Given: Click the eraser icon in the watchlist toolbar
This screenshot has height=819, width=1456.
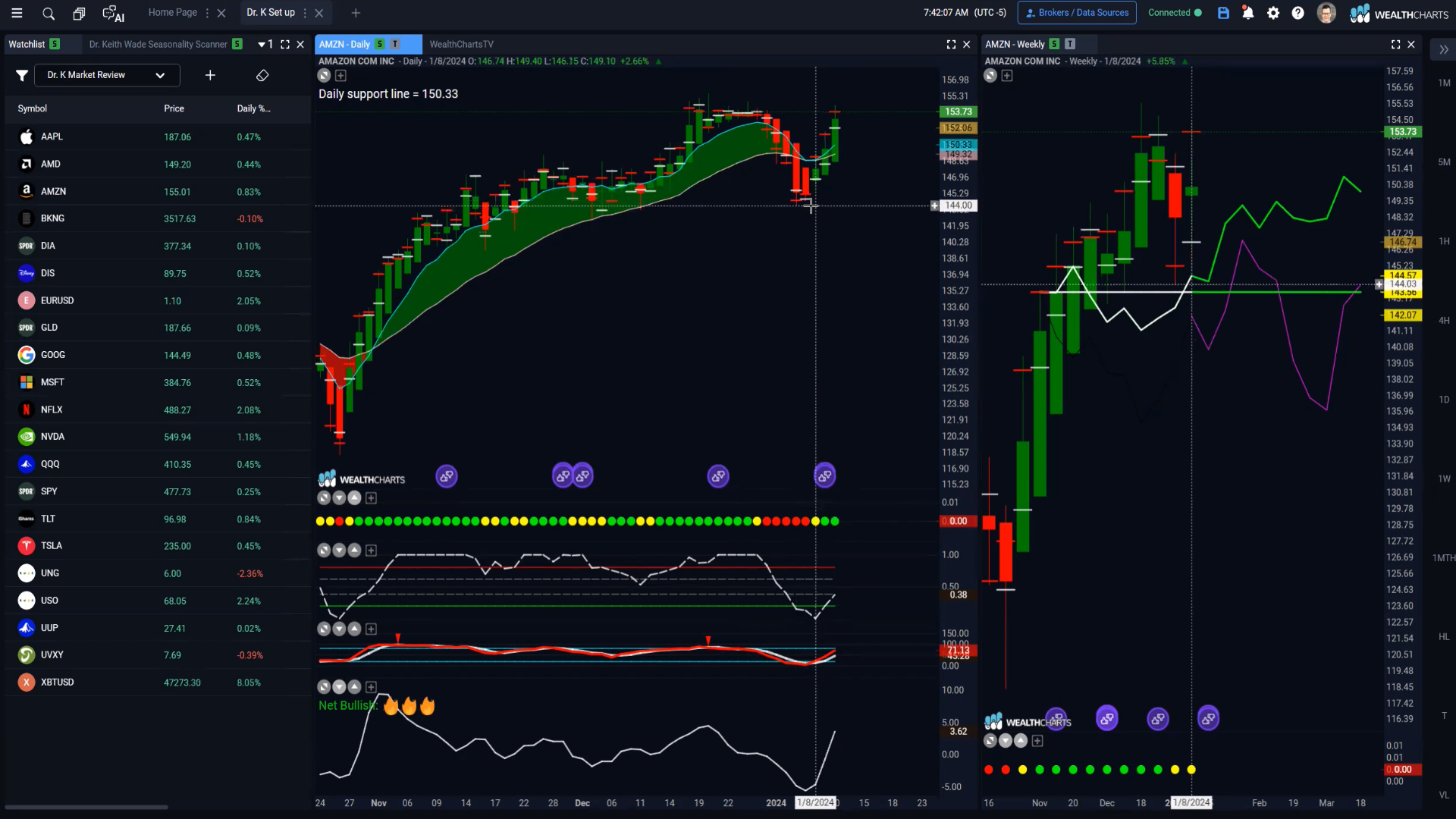Looking at the screenshot, I should [262, 75].
